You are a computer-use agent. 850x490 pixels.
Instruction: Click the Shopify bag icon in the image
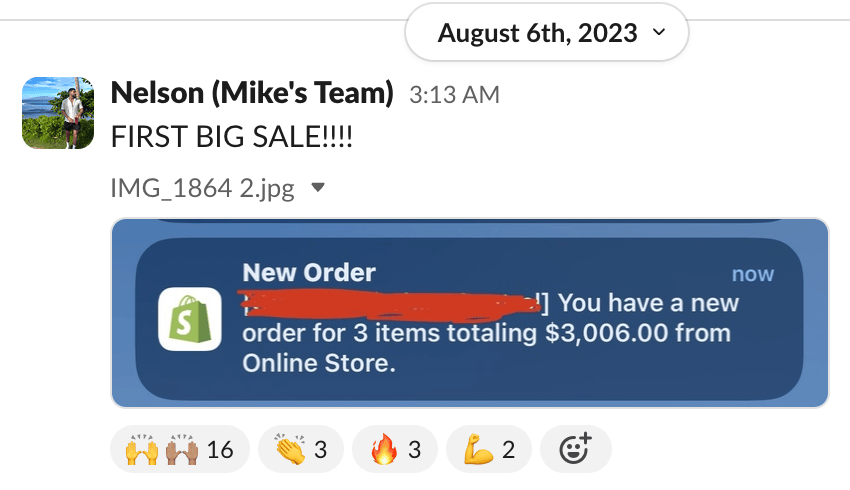[x=189, y=318]
